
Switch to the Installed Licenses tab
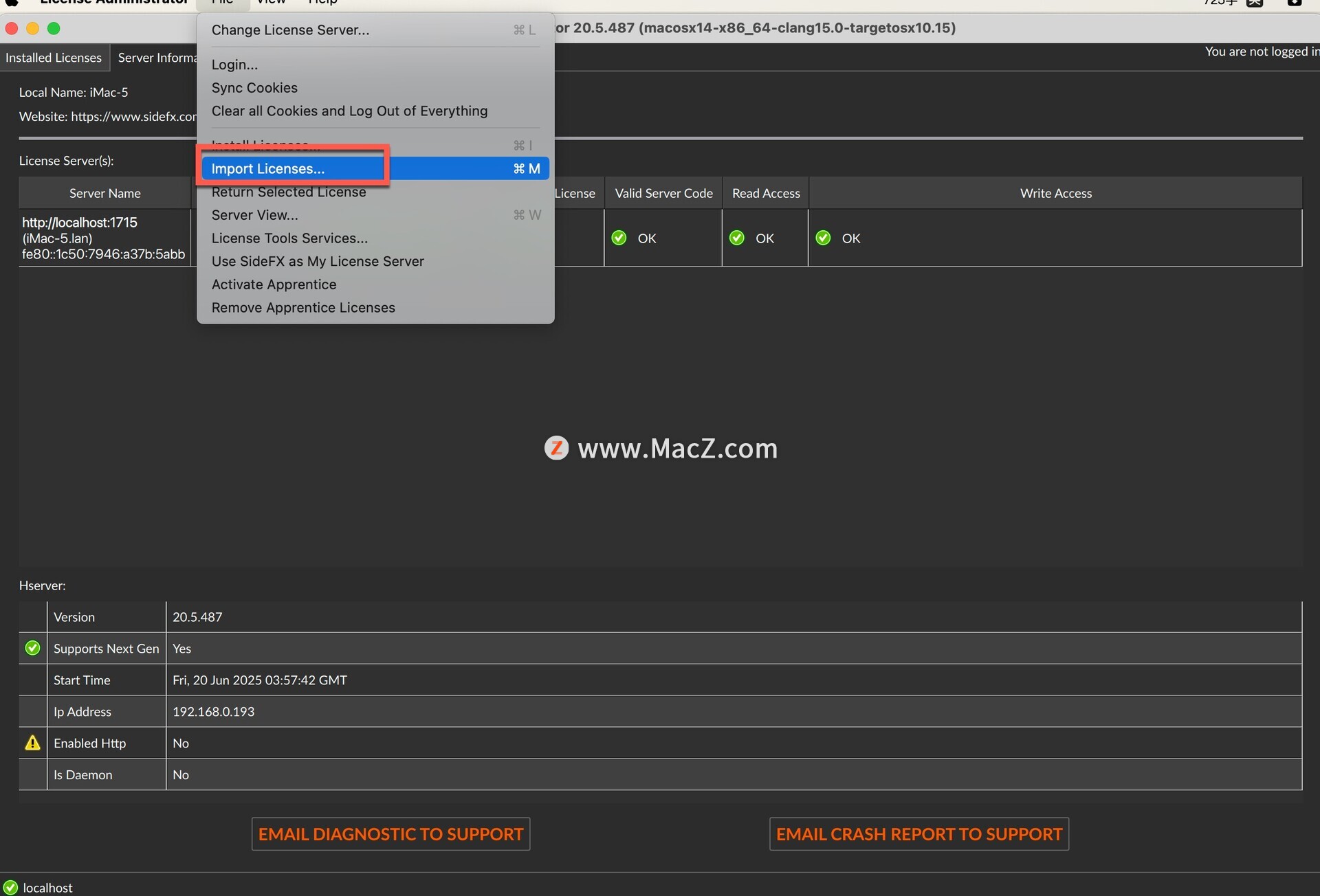point(54,58)
